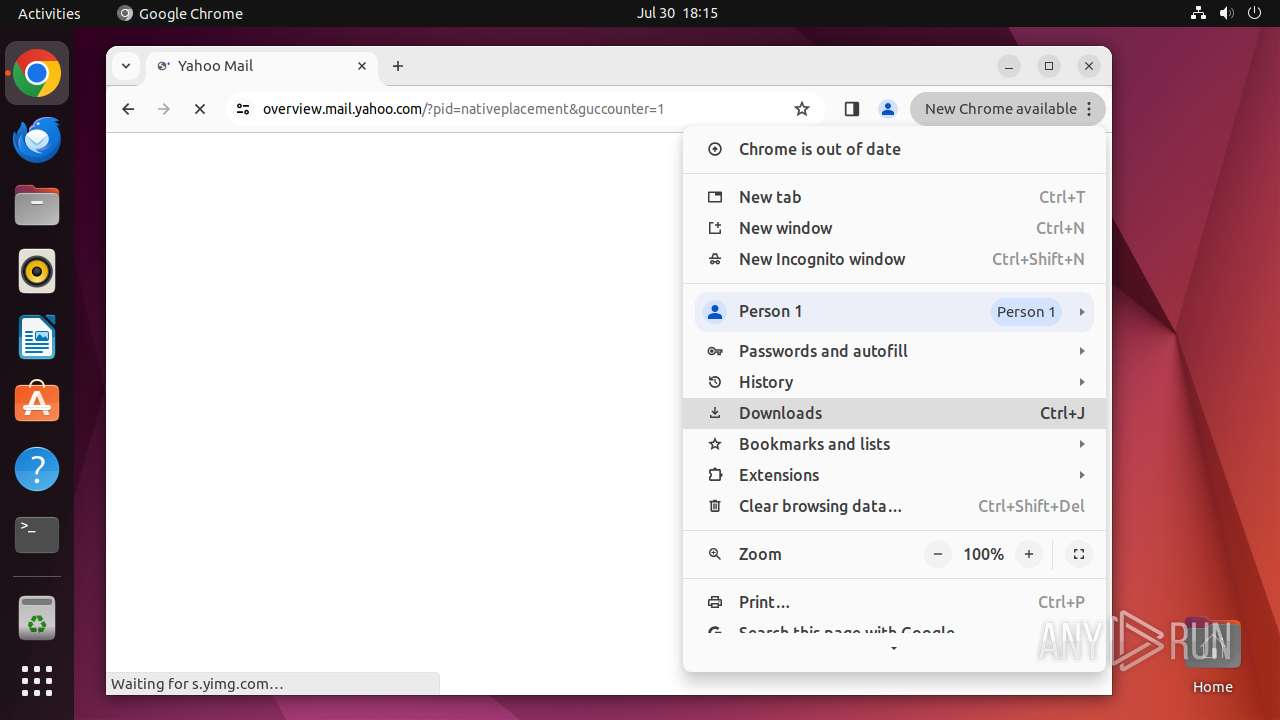
Task: Open the side panel icon
Action: coord(852,109)
